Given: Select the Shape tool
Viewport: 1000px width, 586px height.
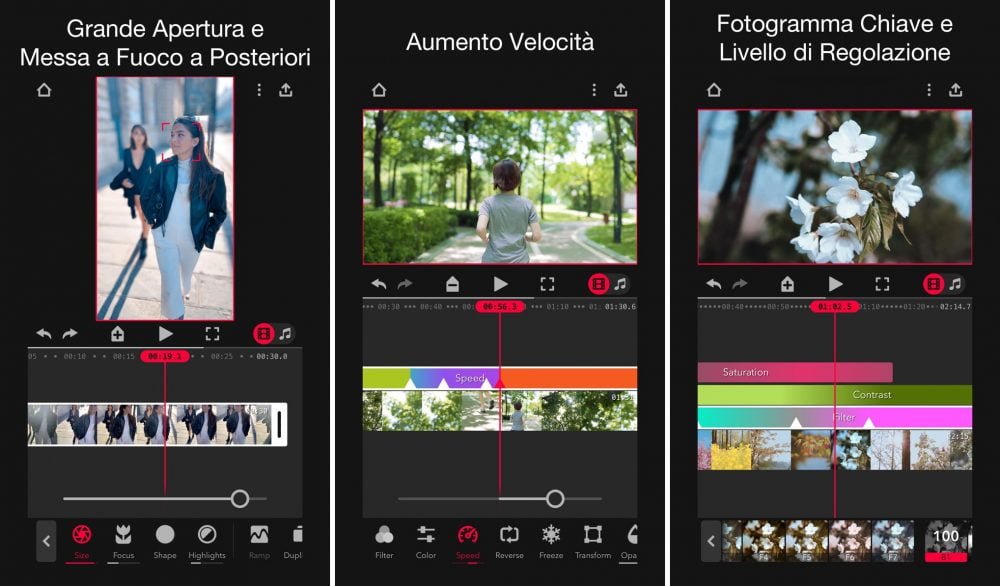Looking at the screenshot, I should 165,539.
